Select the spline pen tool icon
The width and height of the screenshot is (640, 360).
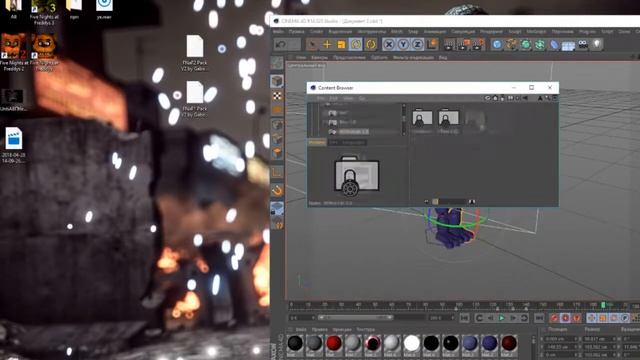point(511,44)
